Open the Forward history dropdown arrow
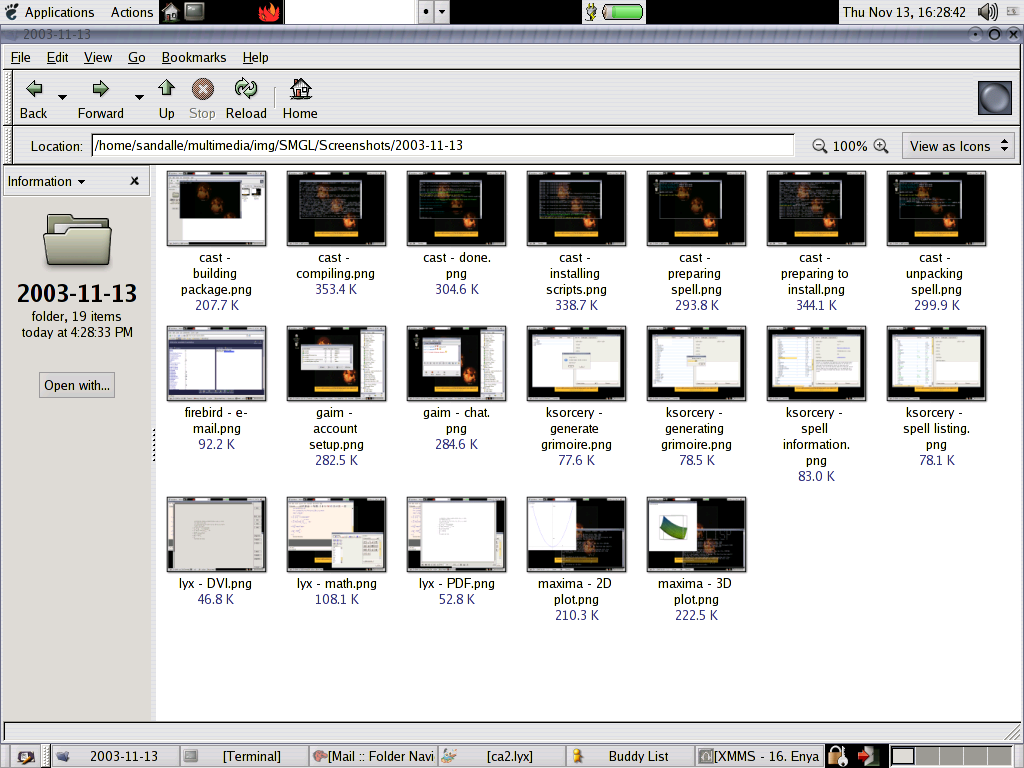The image size is (1024, 768). click(139, 97)
